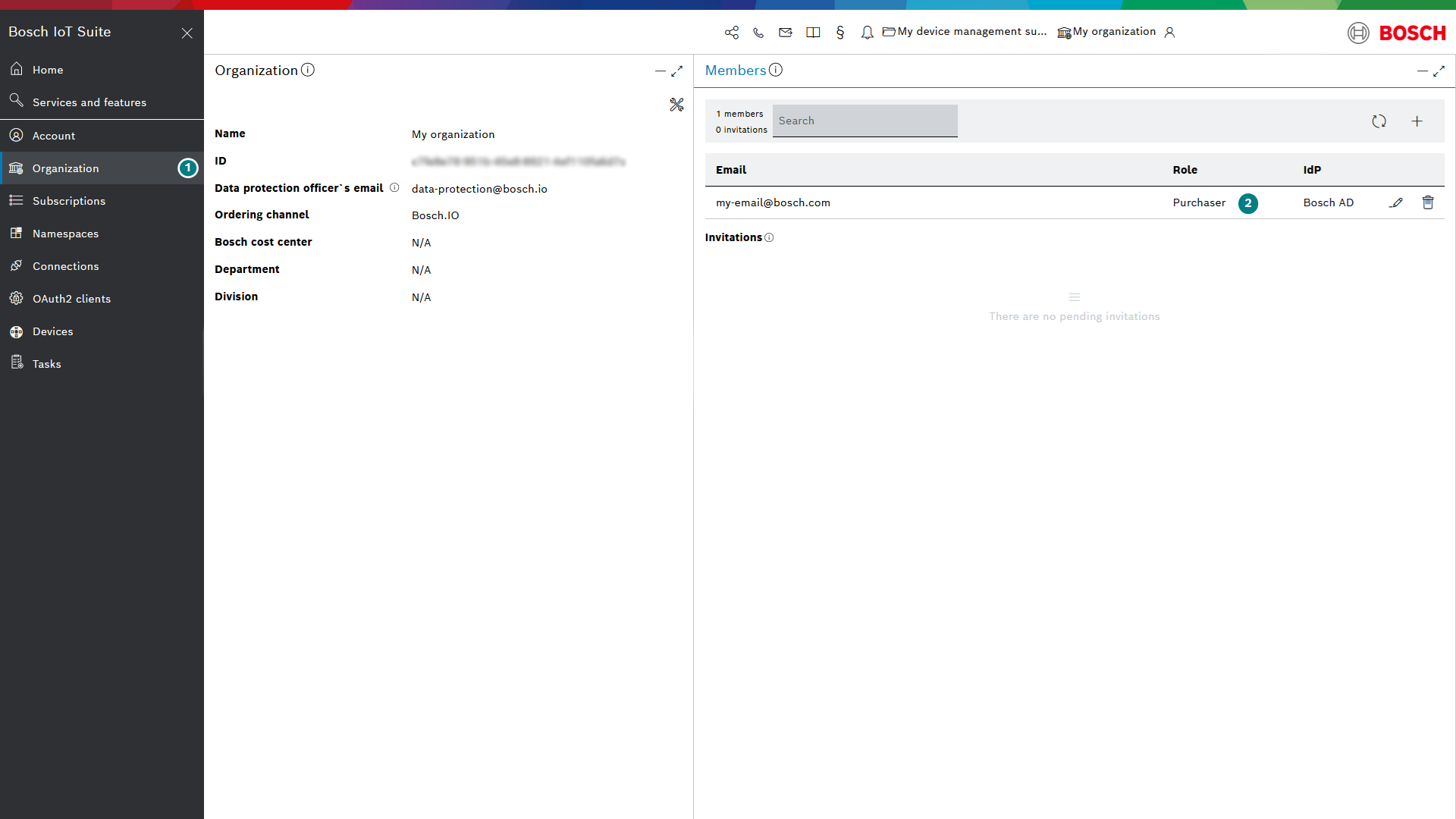The image size is (1456, 819).
Task: Click the blurred organization ID value
Action: click(x=519, y=162)
